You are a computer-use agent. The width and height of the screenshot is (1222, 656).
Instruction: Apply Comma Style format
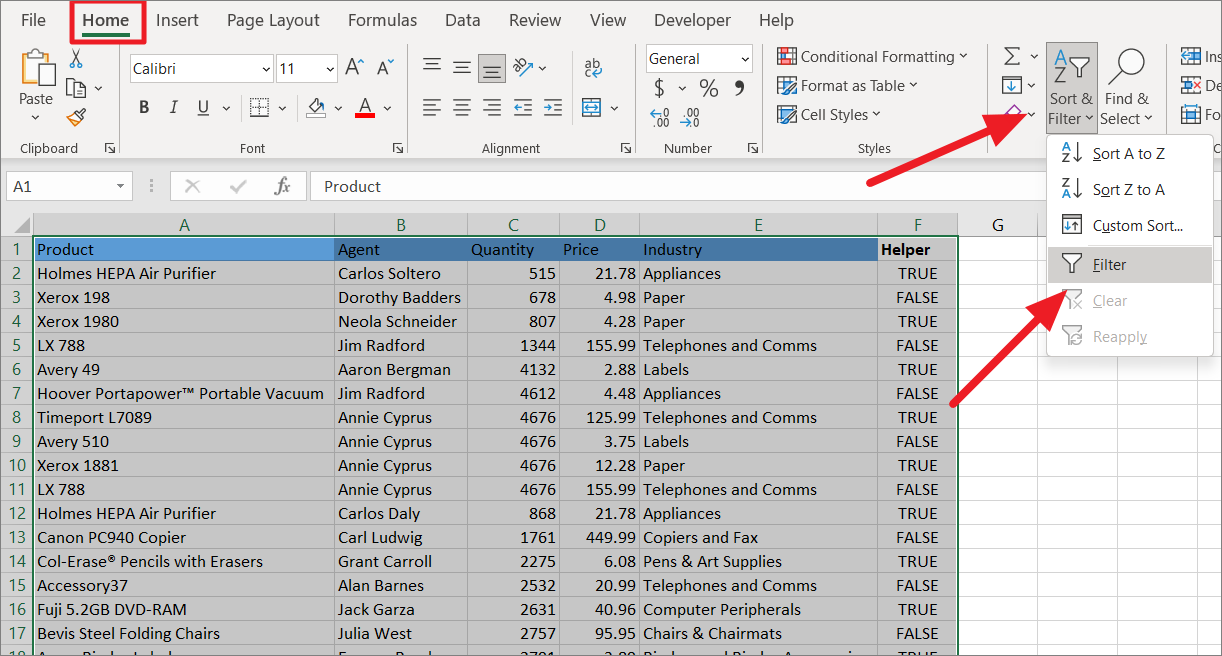point(739,88)
